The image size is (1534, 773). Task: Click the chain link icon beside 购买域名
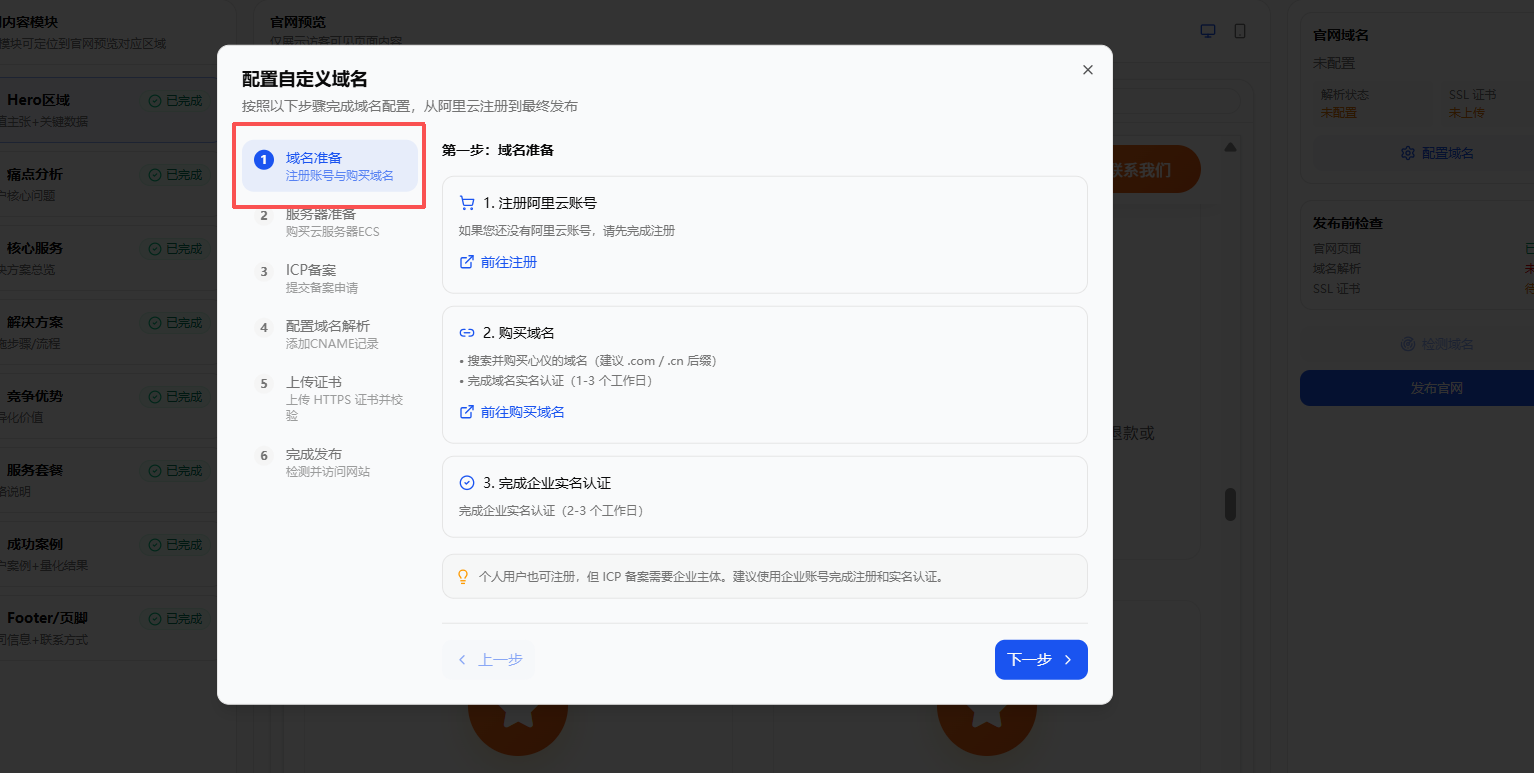point(467,333)
